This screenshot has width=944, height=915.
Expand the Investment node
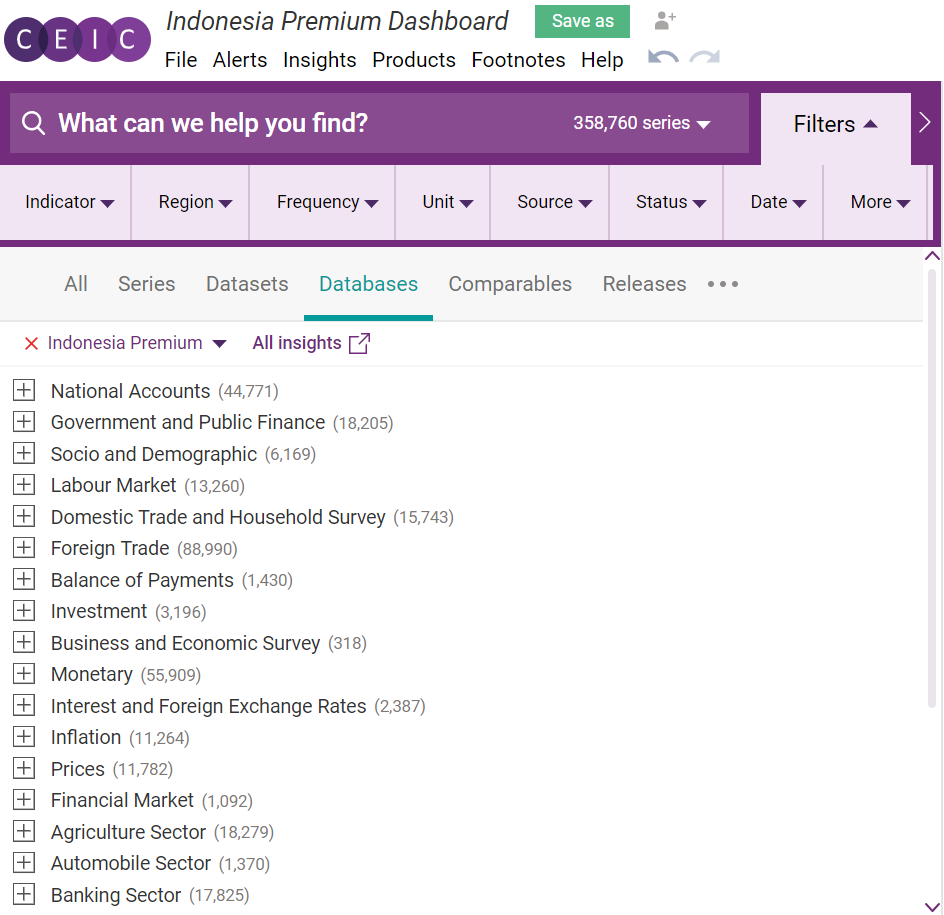coord(23,610)
